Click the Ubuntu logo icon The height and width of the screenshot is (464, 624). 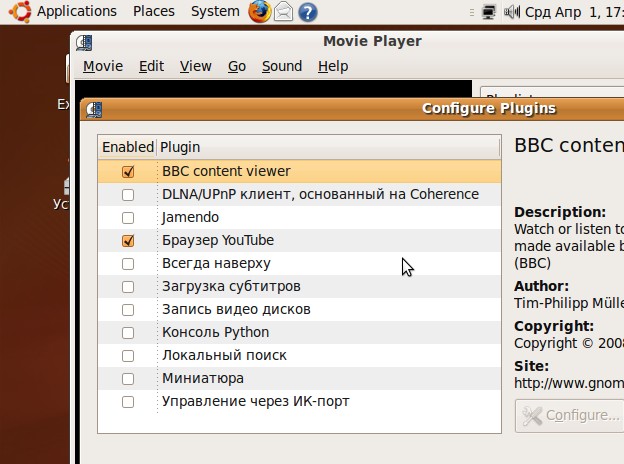tap(20, 11)
